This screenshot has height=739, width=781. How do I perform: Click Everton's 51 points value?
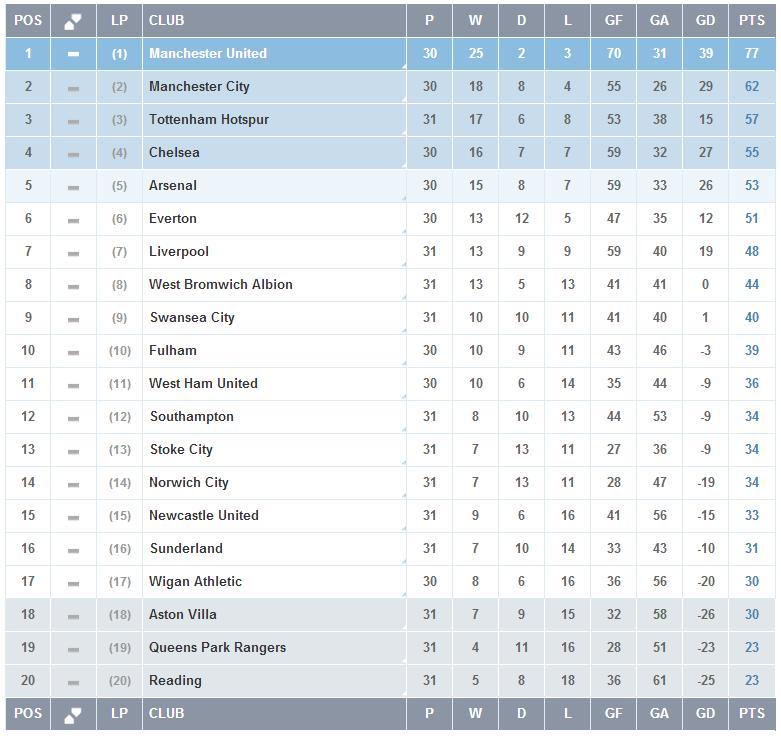[752, 219]
